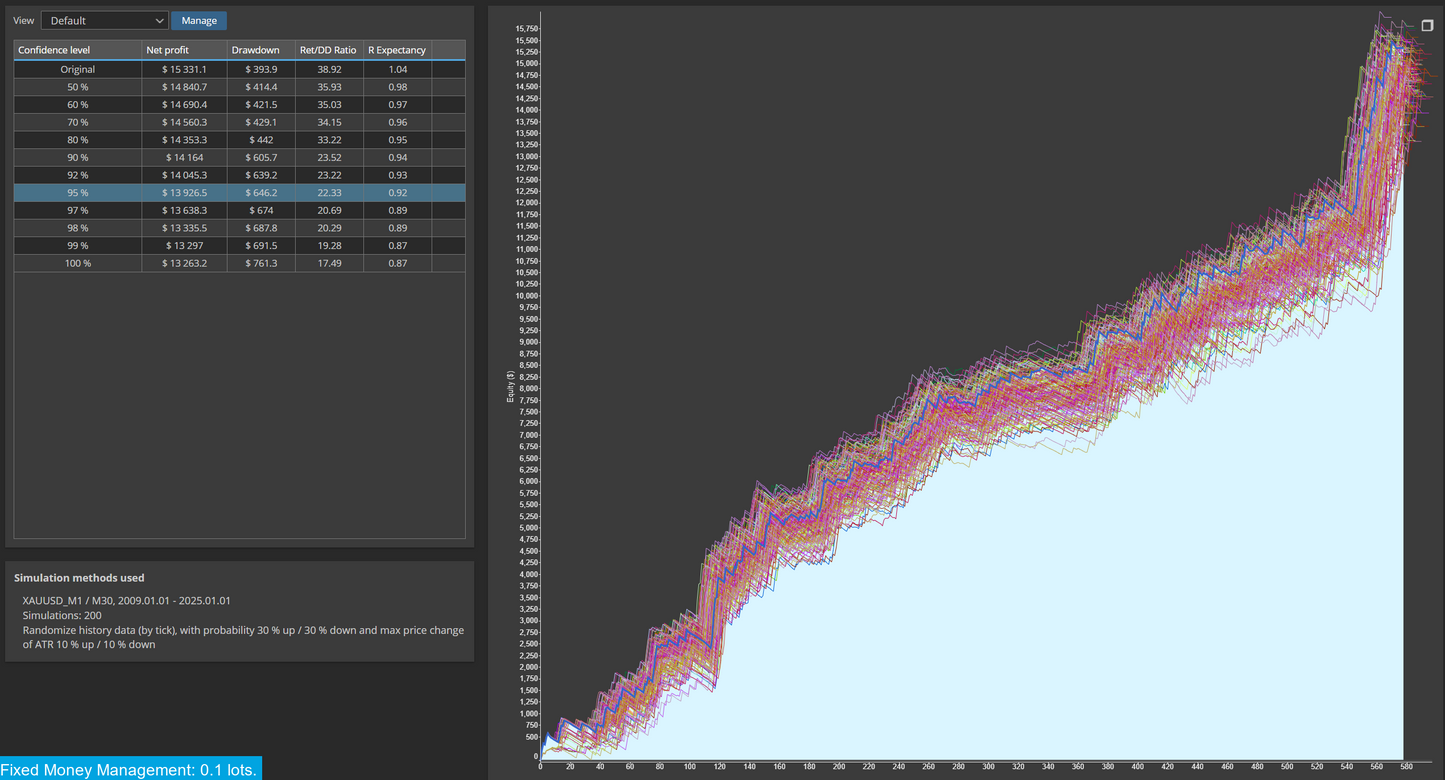This screenshot has width=1445, height=780.
Task: Select the 98 % confidence level cell
Action: pos(78,228)
